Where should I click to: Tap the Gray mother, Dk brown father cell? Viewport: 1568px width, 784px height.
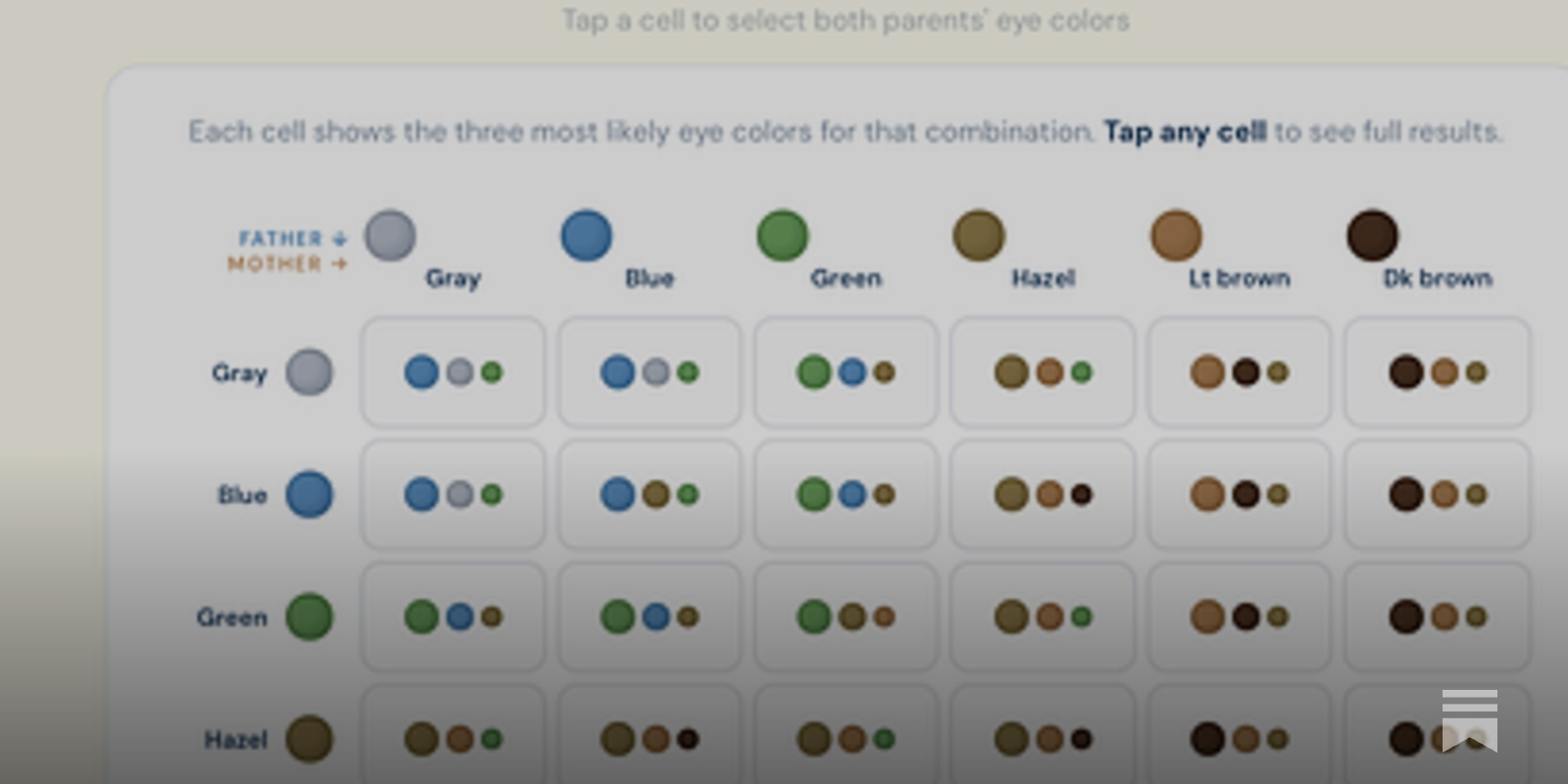tap(1437, 372)
